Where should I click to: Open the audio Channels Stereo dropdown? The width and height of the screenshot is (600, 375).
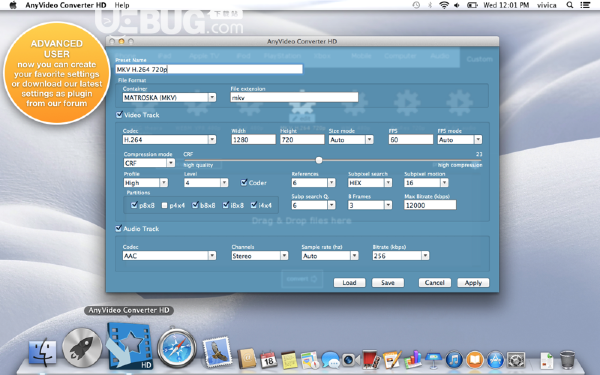tap(259, 256)
